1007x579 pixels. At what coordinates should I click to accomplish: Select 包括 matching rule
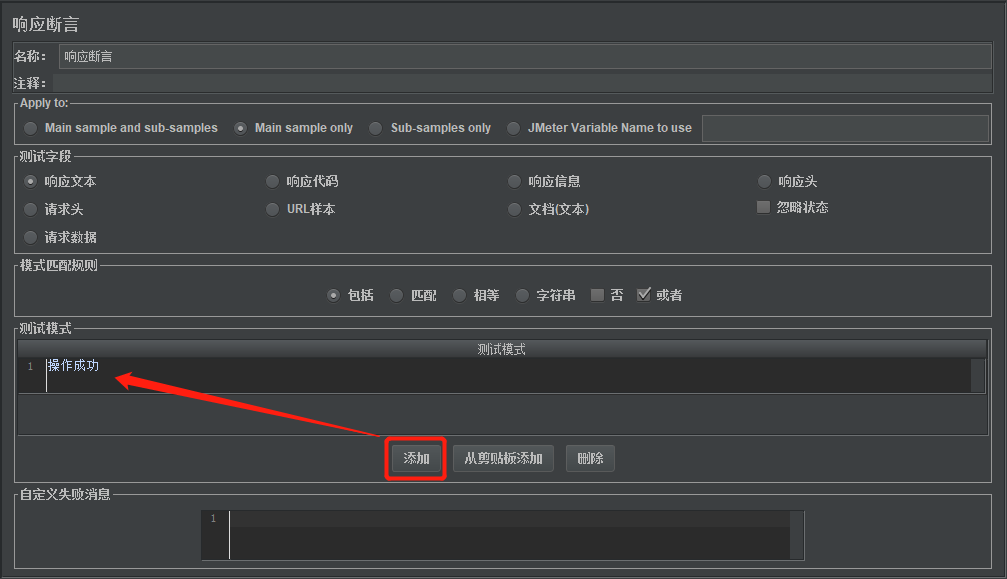[x=350, y=295]
